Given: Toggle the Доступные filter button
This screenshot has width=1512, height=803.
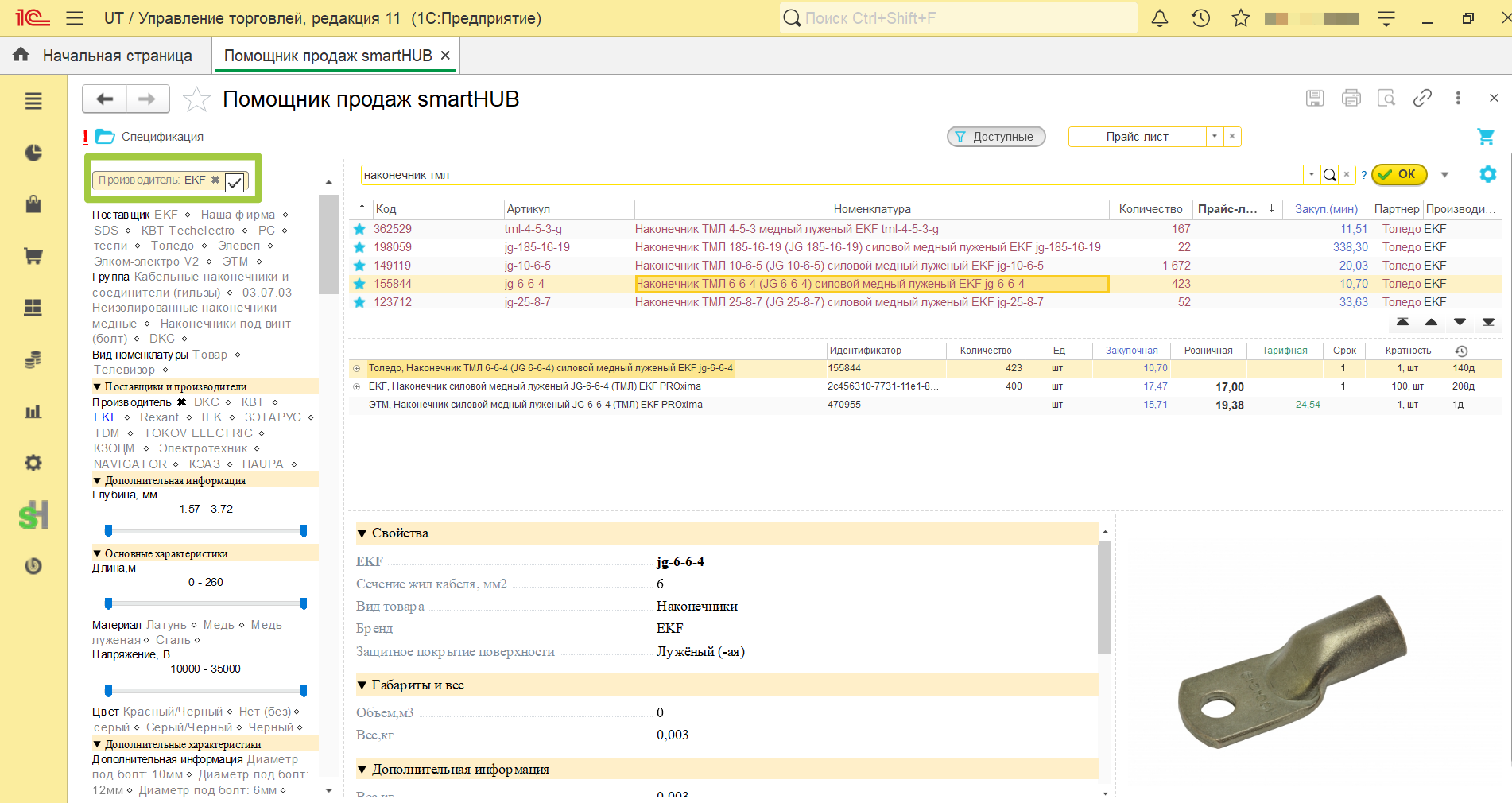Looking at the screenshot, I should 996,137.
